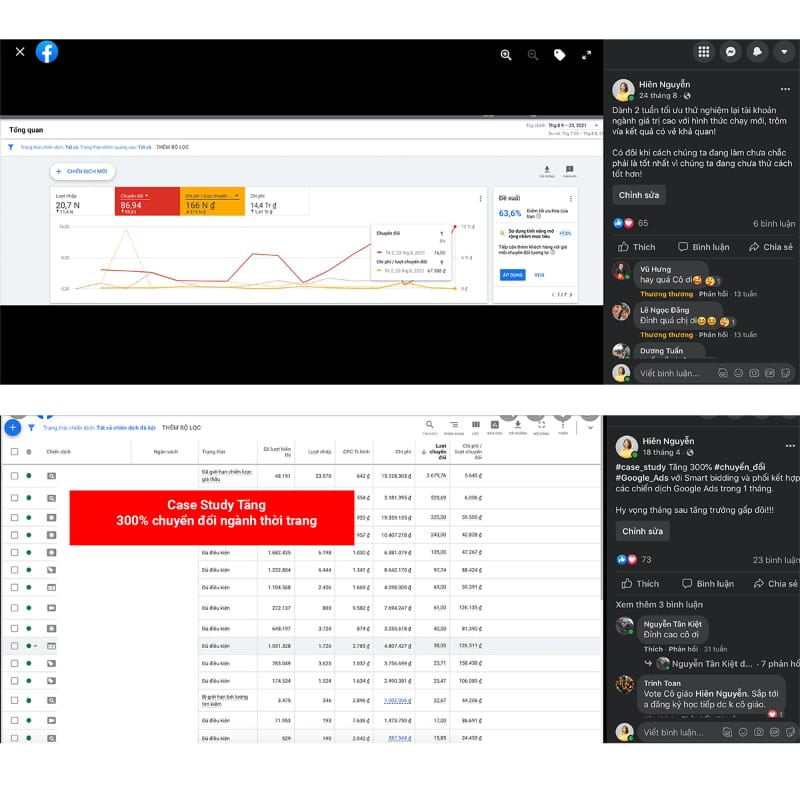The height and width of the screenshot is (800, 800).
Task: Collapse the table toolbar with the chevron-down arrow
Action: 590,428
